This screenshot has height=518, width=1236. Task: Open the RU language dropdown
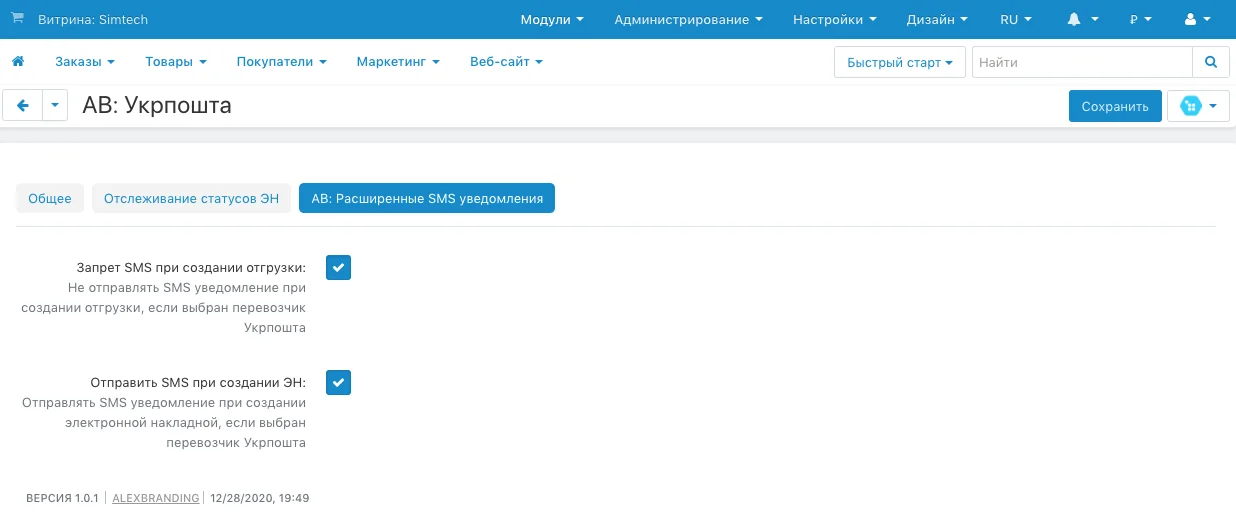1017,20
